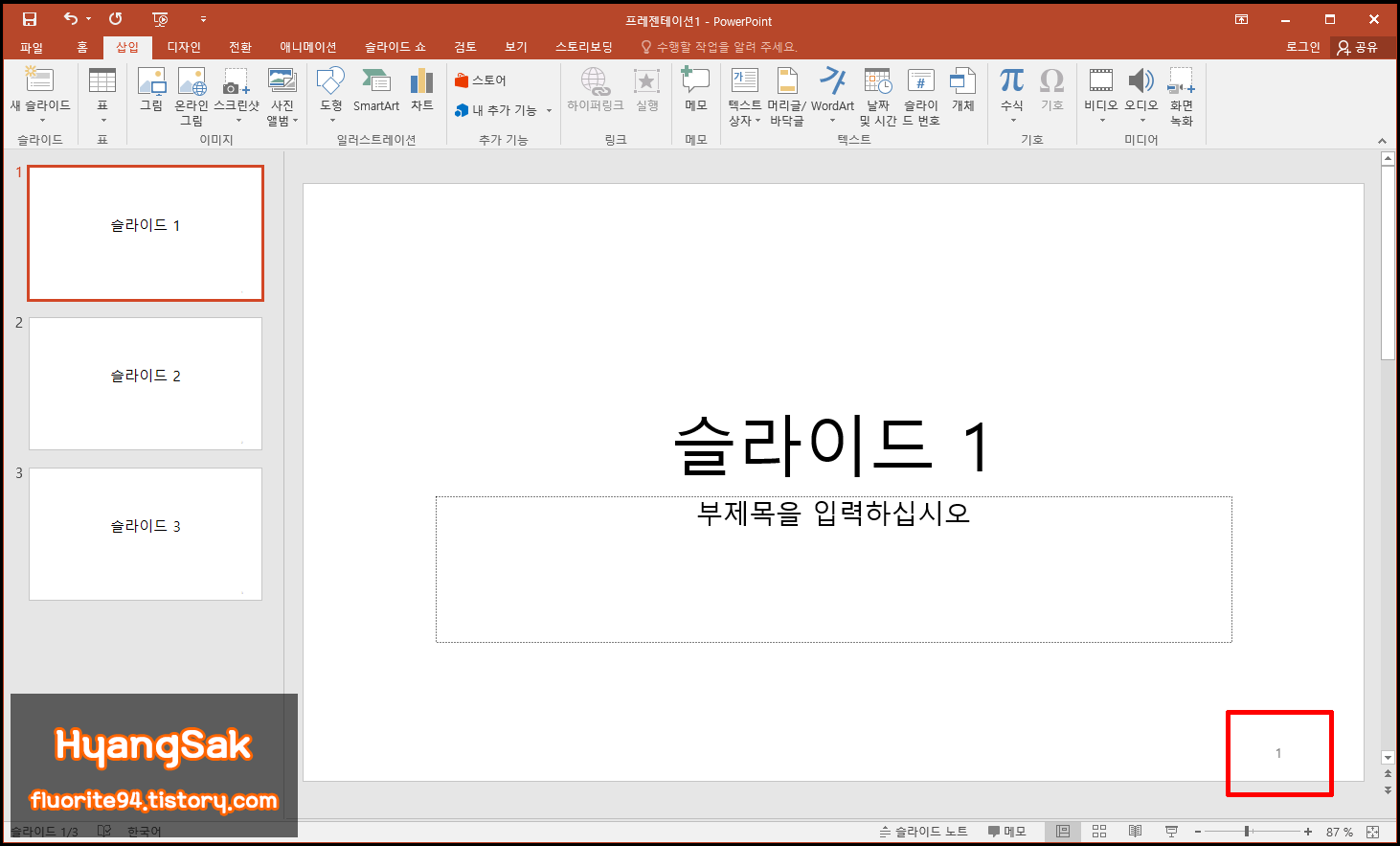This screenshot has height=846, width=1400.
Task: Switch to normal view in the status bar
Action: pyautogui.click(x=1063, y=832)
